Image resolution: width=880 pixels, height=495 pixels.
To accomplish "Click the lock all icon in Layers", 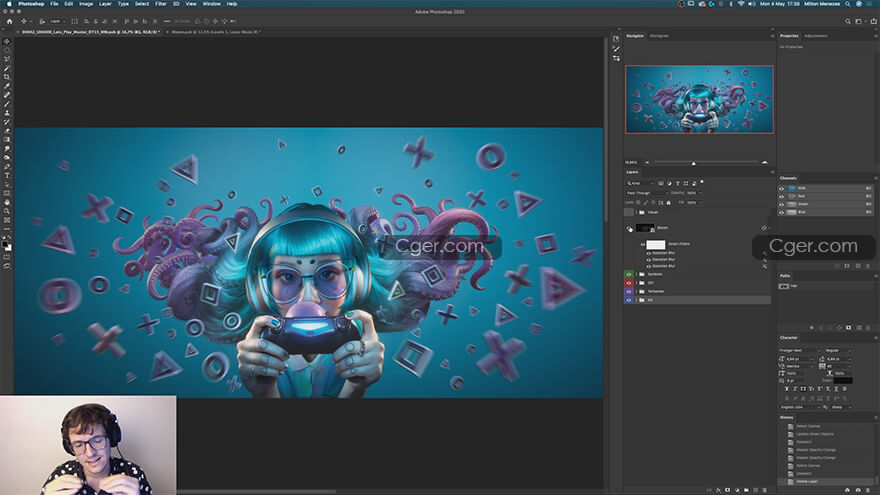I will click(x=668, y=203).
